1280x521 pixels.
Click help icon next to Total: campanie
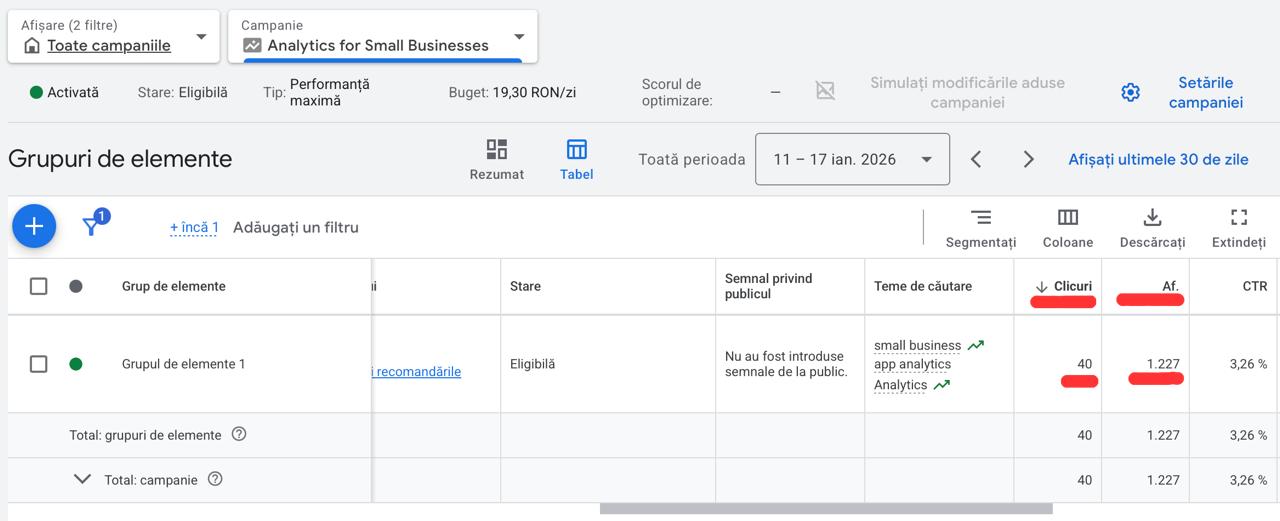pos(215,479)
